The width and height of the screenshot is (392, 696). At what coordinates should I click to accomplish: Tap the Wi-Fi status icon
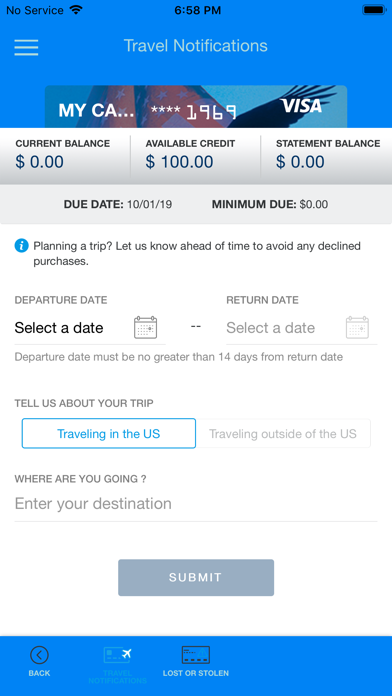click(x=76, y=10)
